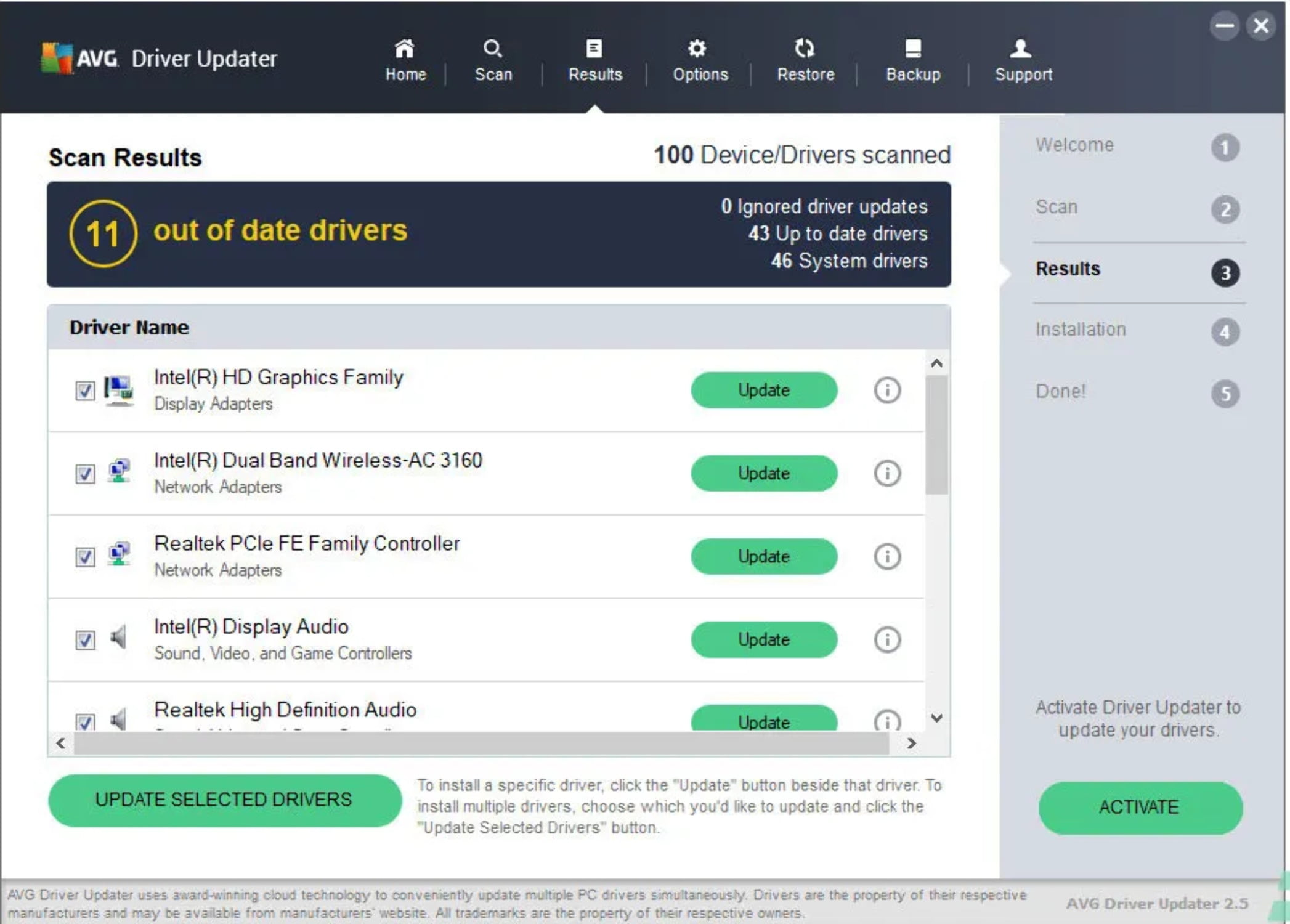Update Intel Display Audio driver
The image size is (1290, 924).
point(764,639)
